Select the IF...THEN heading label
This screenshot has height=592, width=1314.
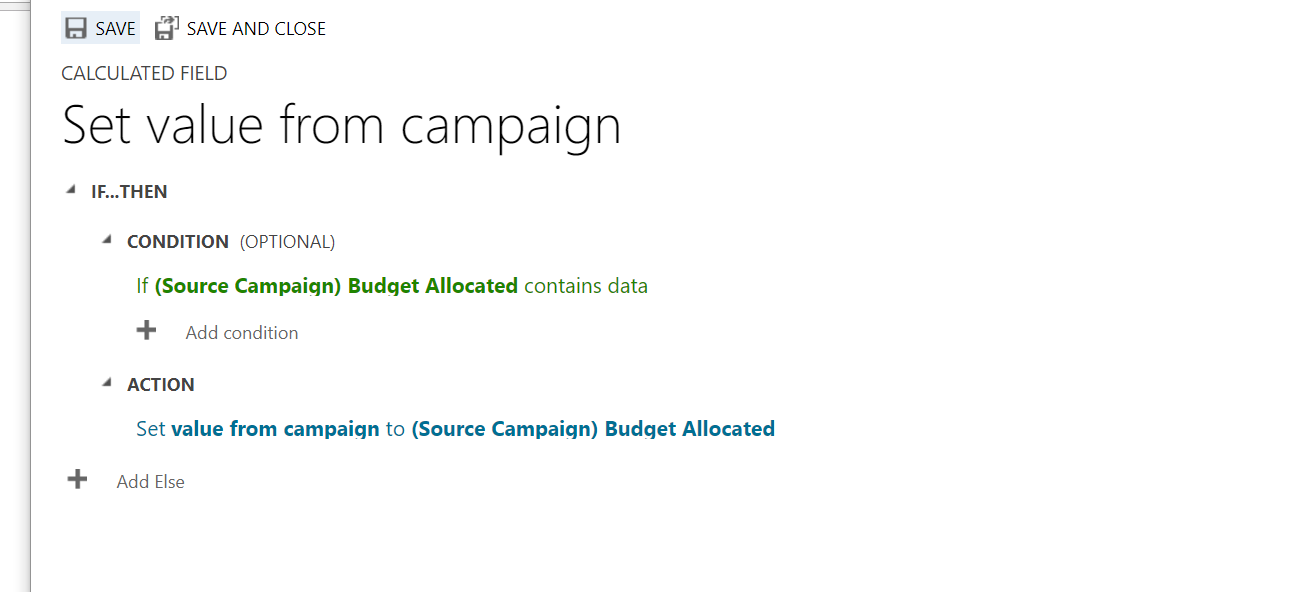(129, 192)
